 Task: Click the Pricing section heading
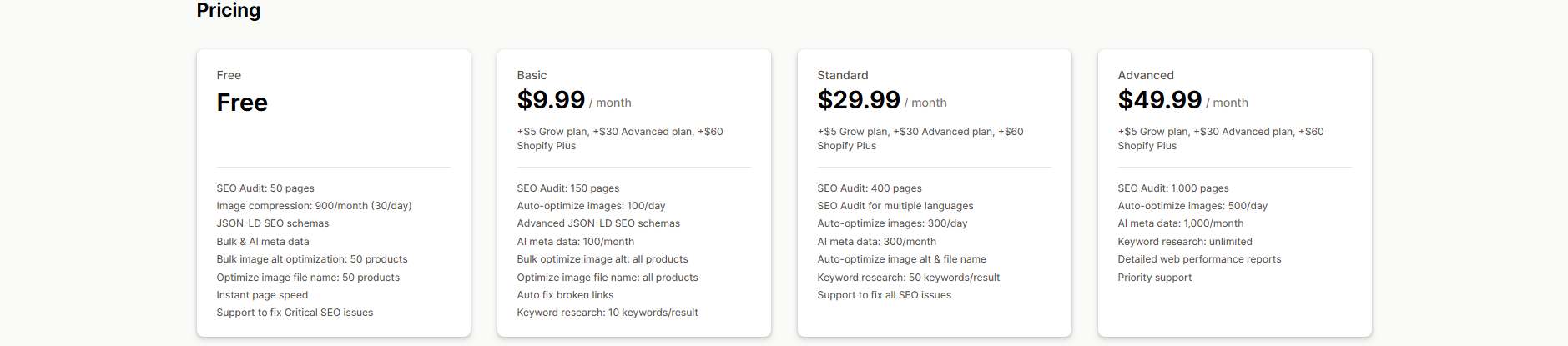[228, 10]
